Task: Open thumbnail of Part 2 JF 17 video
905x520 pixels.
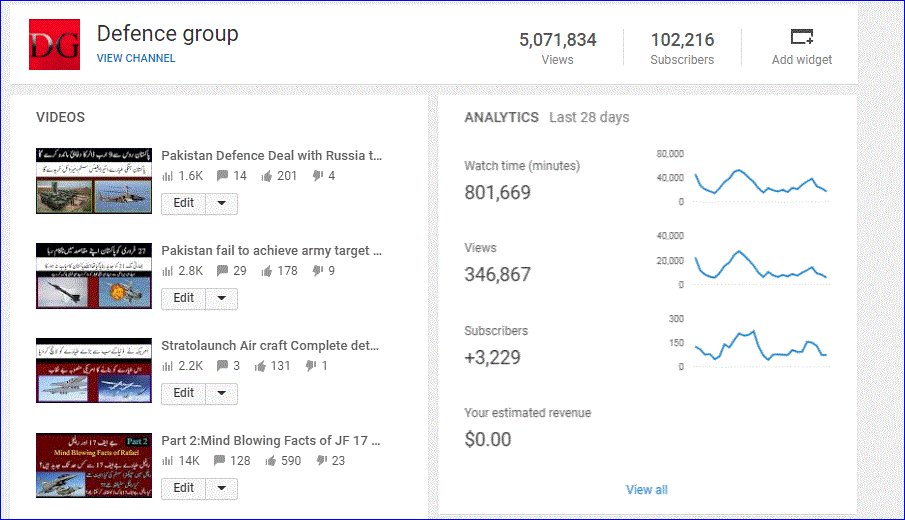Action: pyautogui.click(x=94, y=465)
